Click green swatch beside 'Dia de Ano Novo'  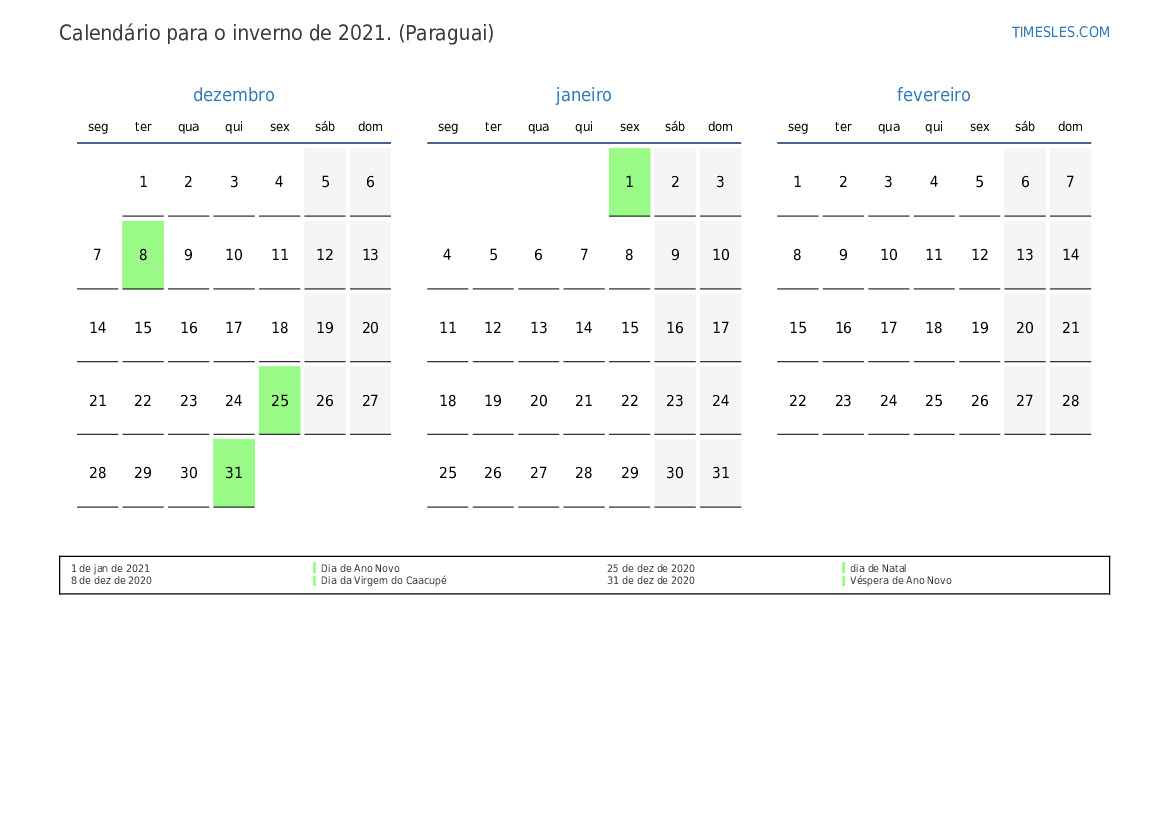click(314, 568)
